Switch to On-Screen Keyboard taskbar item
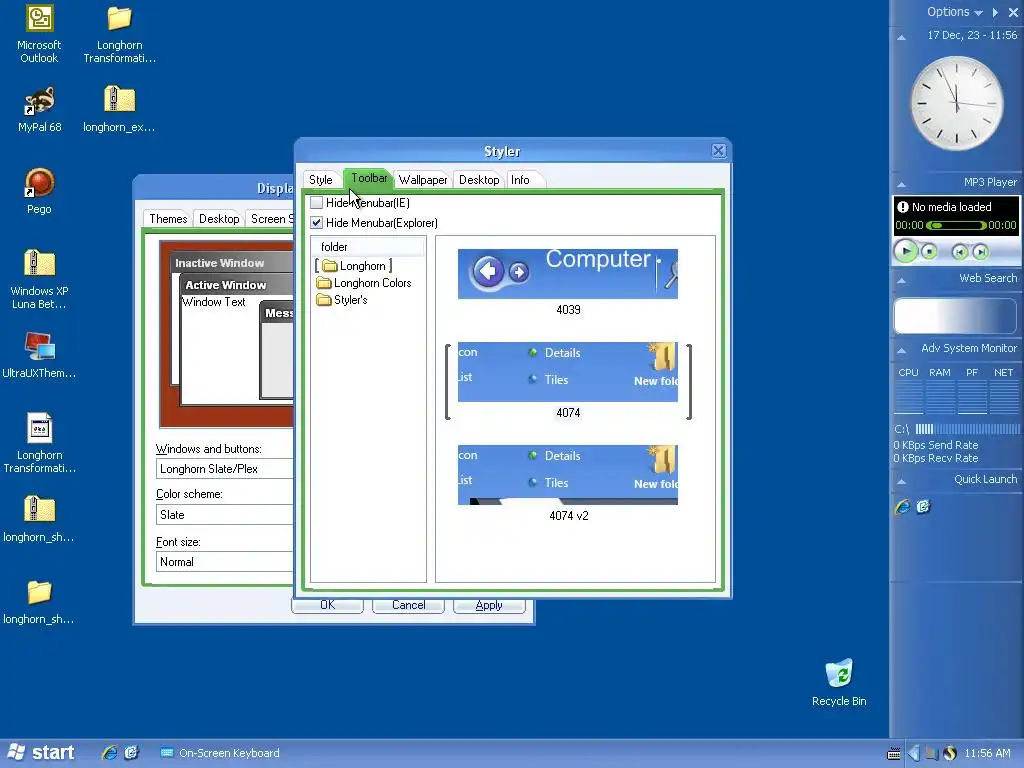 221,753
